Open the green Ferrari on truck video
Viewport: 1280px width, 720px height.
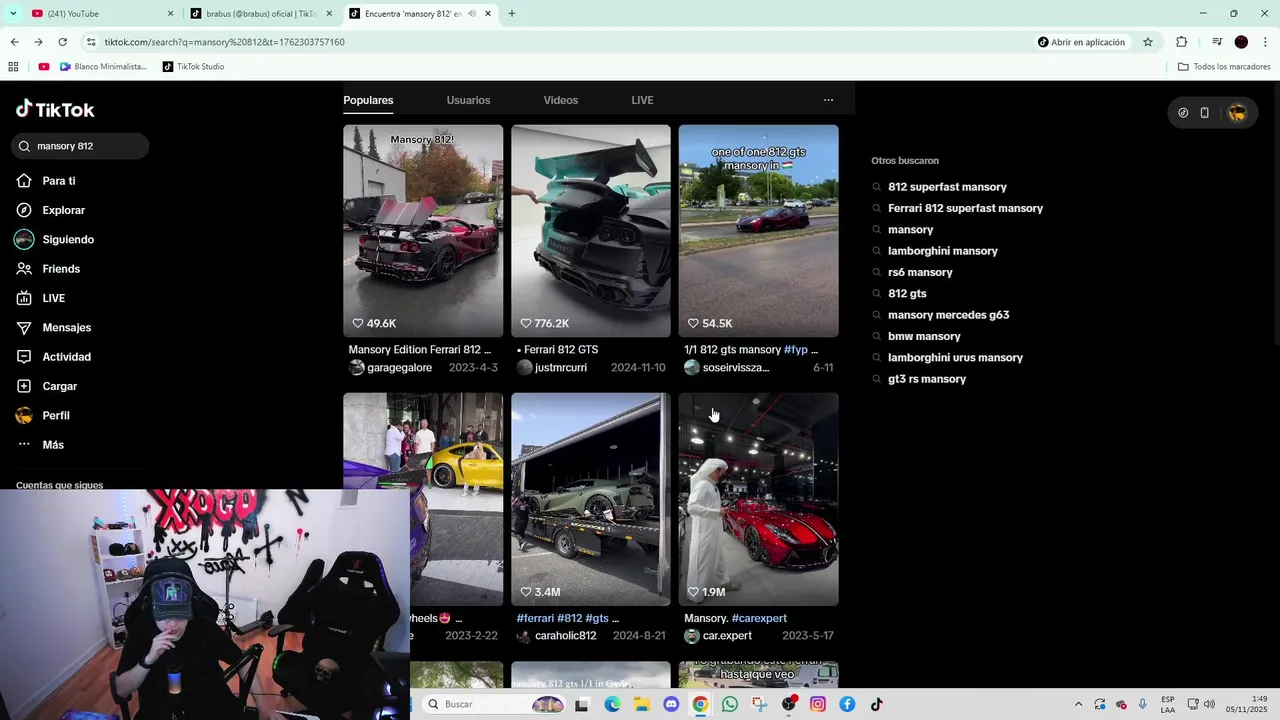point(591,499)
